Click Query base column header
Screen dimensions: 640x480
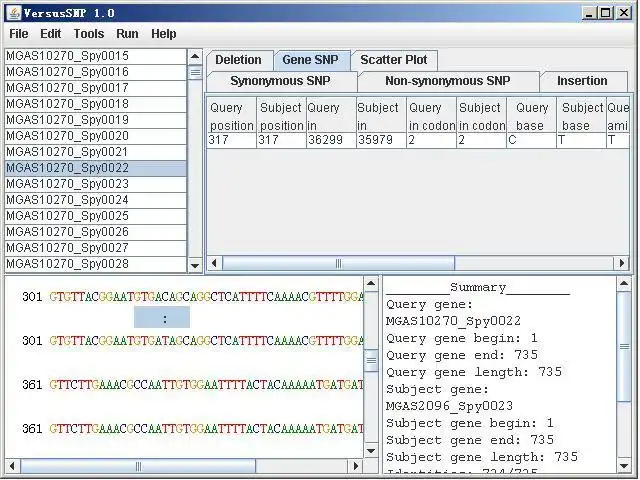[x=531, y=115]
